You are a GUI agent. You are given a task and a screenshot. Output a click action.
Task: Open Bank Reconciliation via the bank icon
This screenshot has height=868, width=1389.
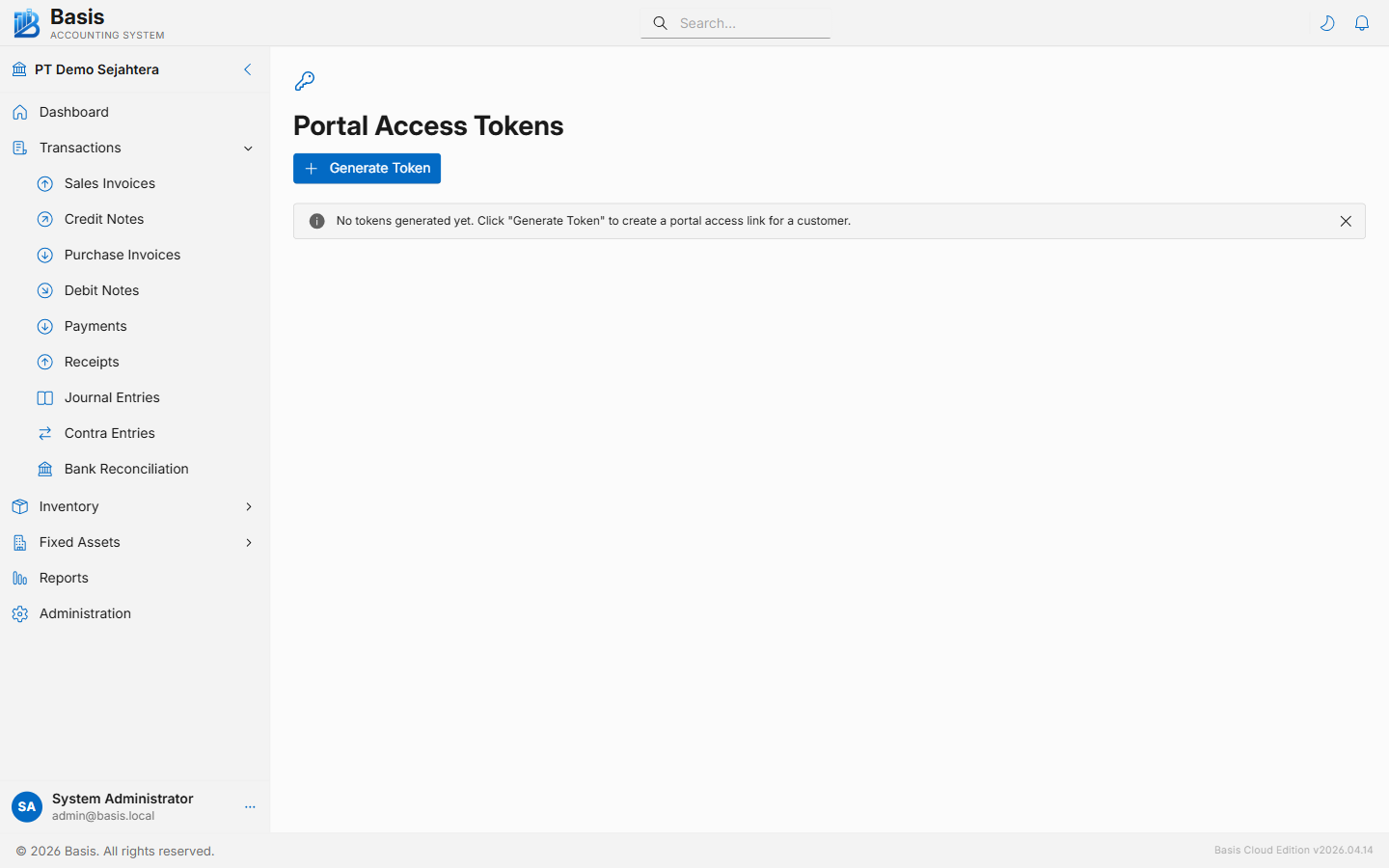44,469
